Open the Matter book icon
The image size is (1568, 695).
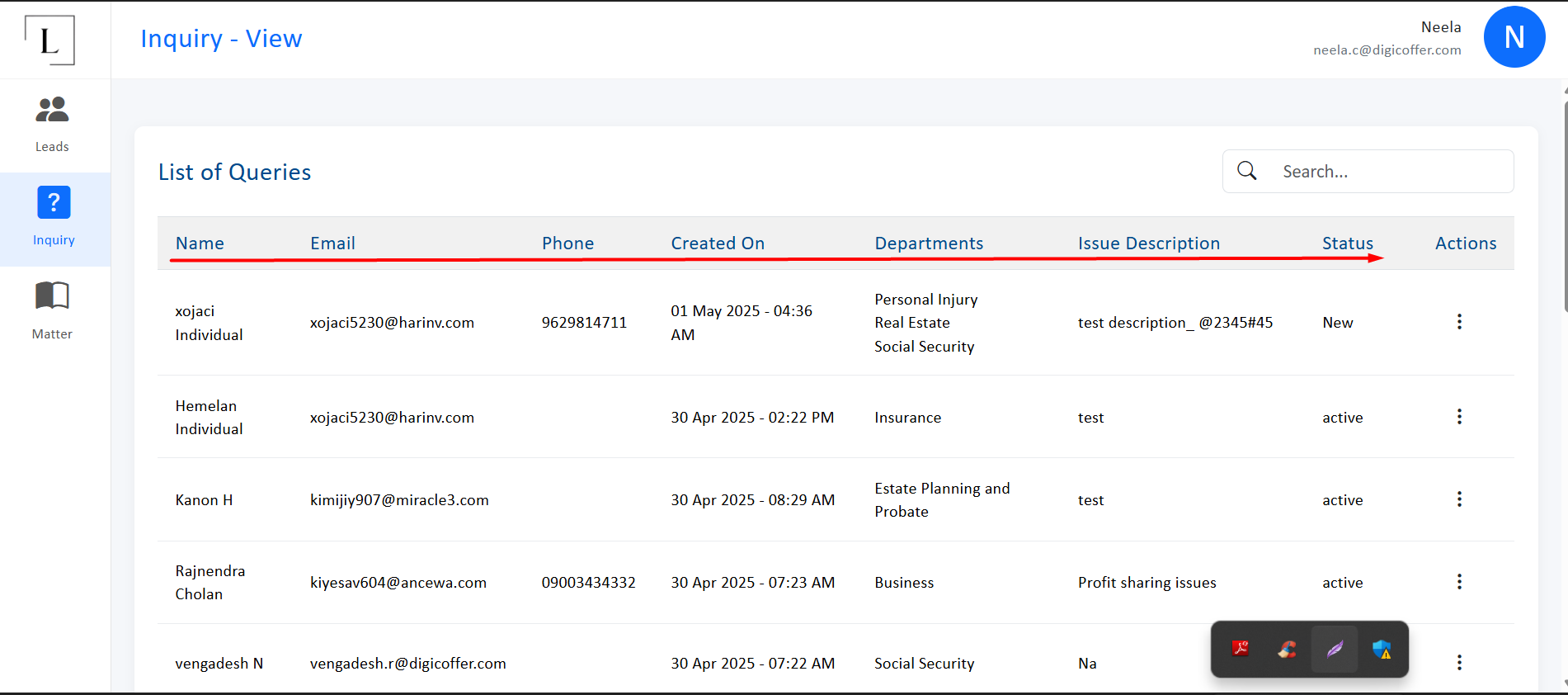52,295
